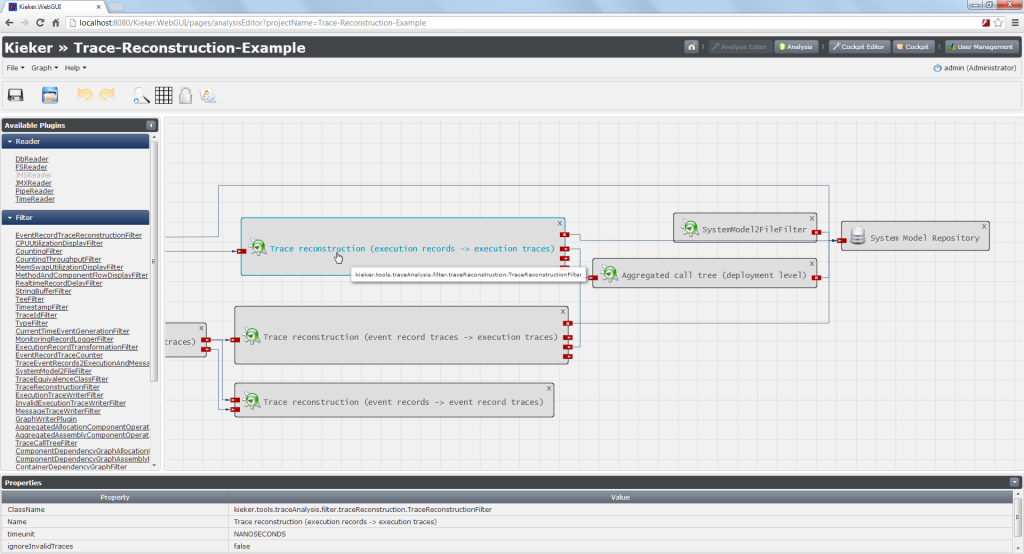The width and height of the screenshot is (1024, 554).
Task: Open the Graph menu
Action: (x=44, y=68)
